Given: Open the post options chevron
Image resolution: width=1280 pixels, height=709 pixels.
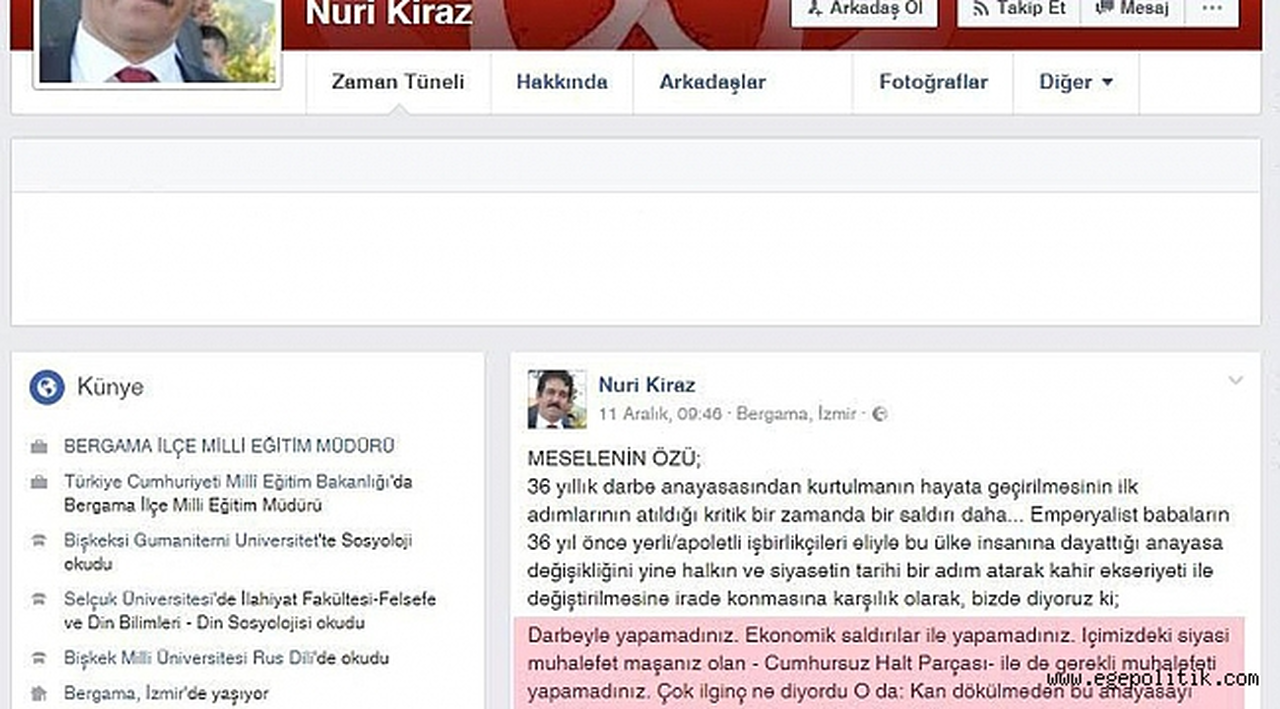Looking at the screenshot, I should click(1236, 381).
